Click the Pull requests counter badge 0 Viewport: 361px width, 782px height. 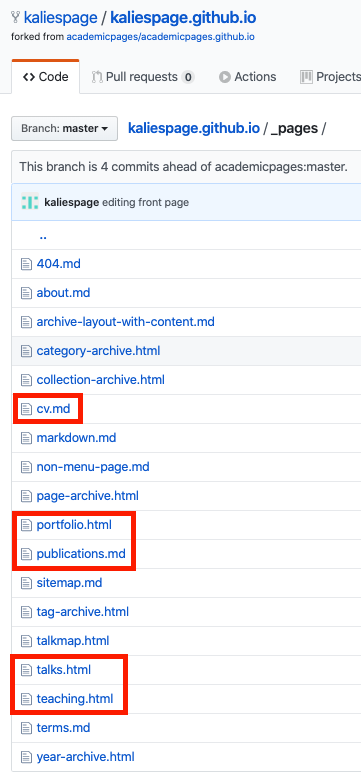coord(187,77)
